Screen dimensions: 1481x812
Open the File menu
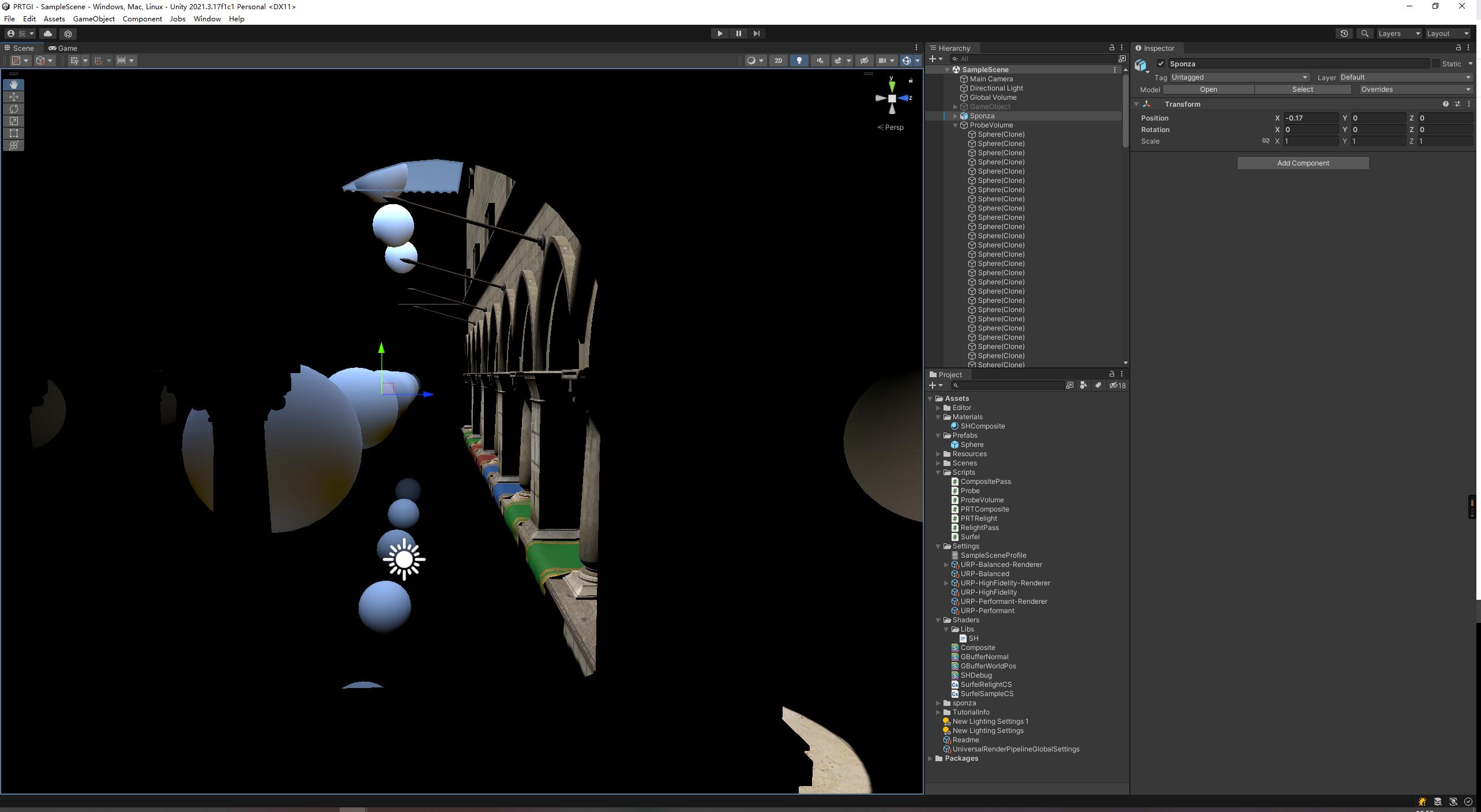click(x=9, y=19)
